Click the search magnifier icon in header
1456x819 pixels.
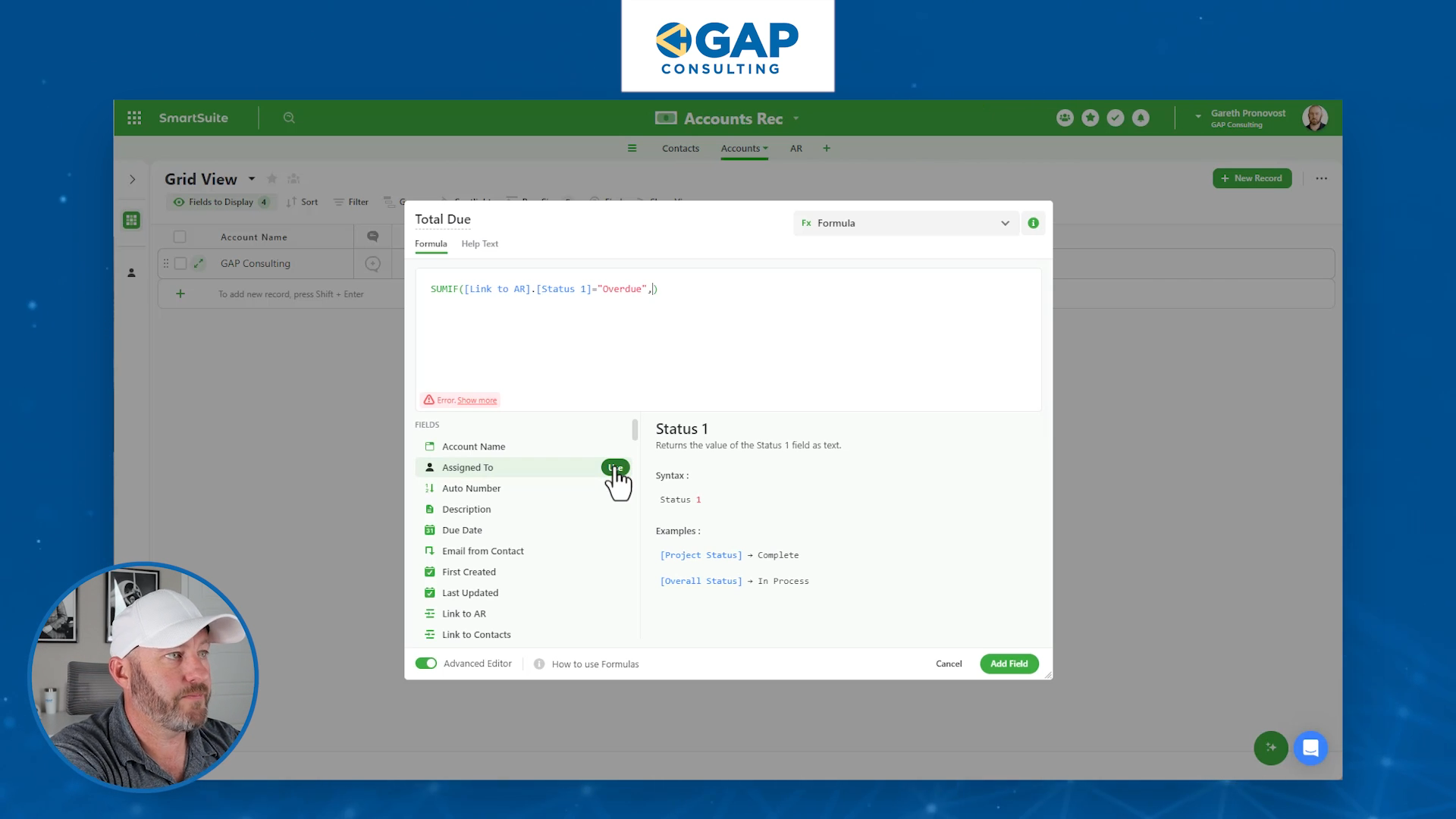[289, 118]
